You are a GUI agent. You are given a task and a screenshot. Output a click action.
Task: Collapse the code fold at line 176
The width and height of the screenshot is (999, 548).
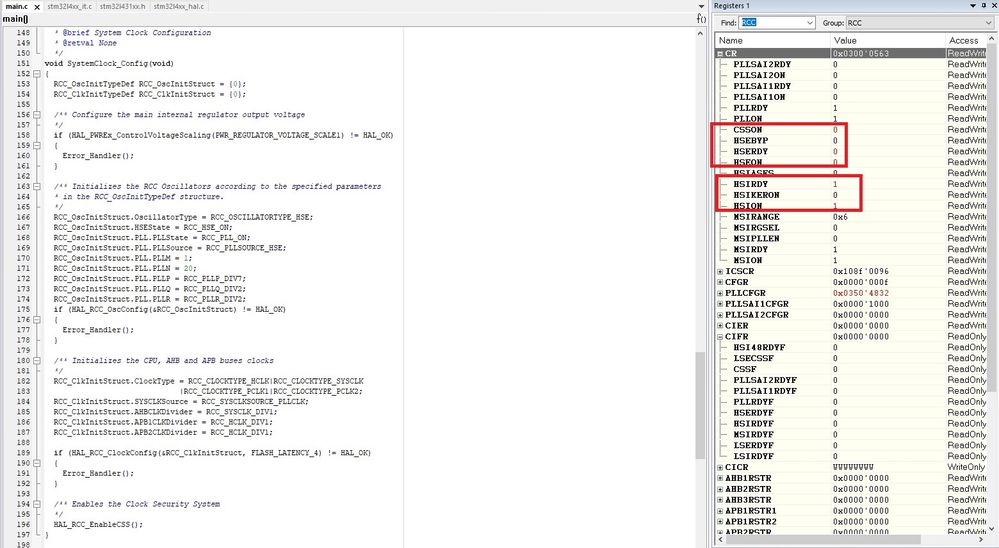pyautogui.click(x=38, y=319)
